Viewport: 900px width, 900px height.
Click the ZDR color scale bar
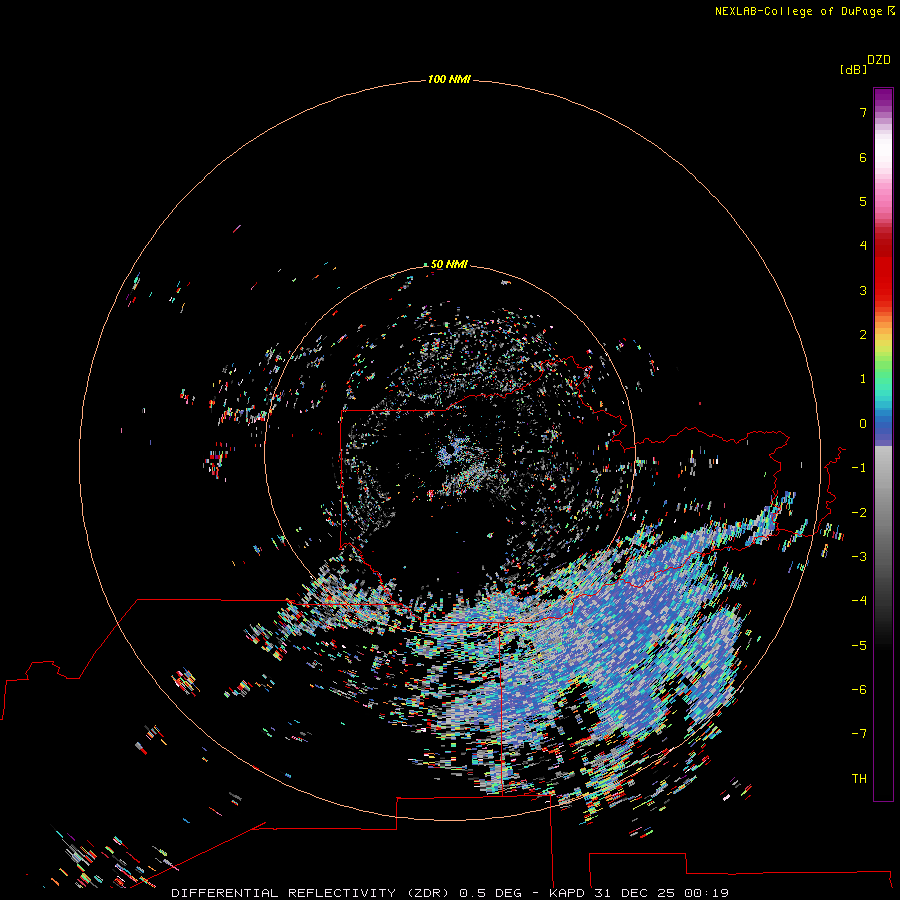pyautogui.click(x=883, y=444)
